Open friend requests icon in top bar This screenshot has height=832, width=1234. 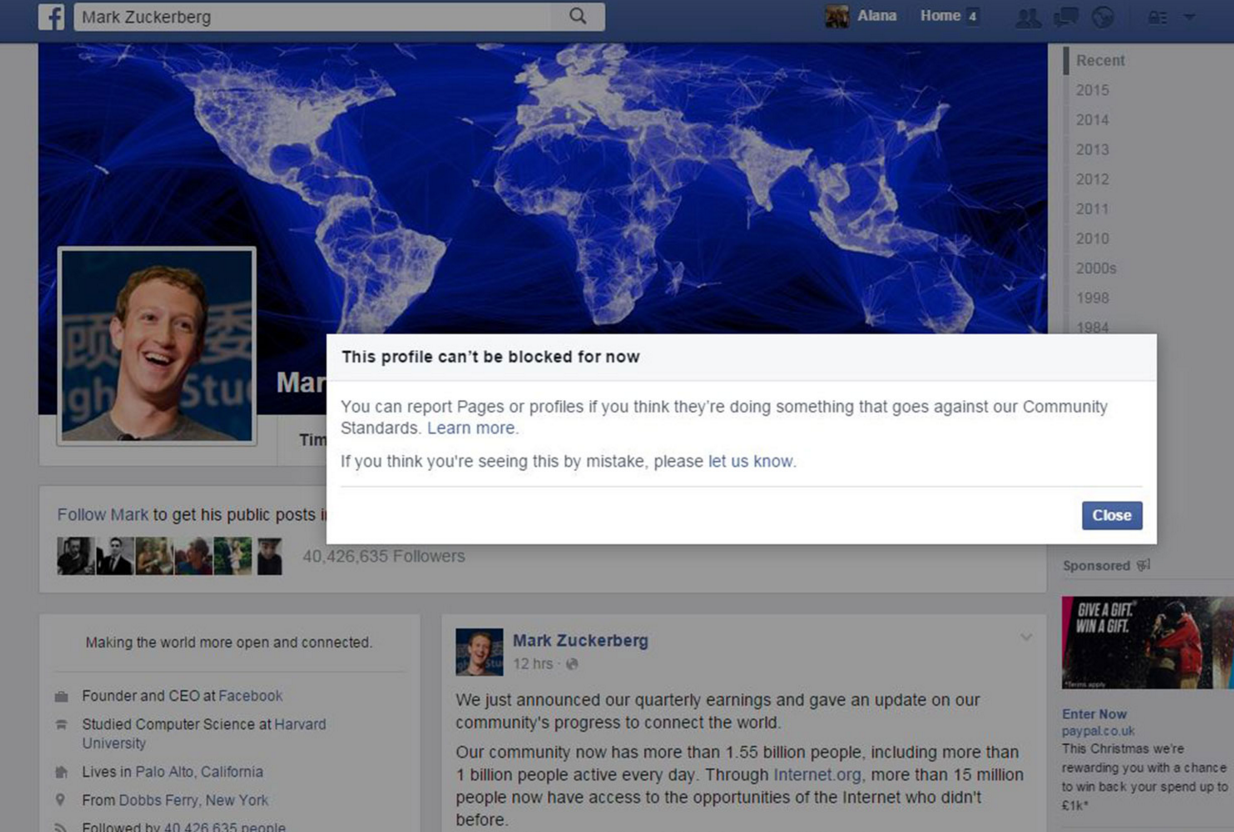pos(1028,17)
